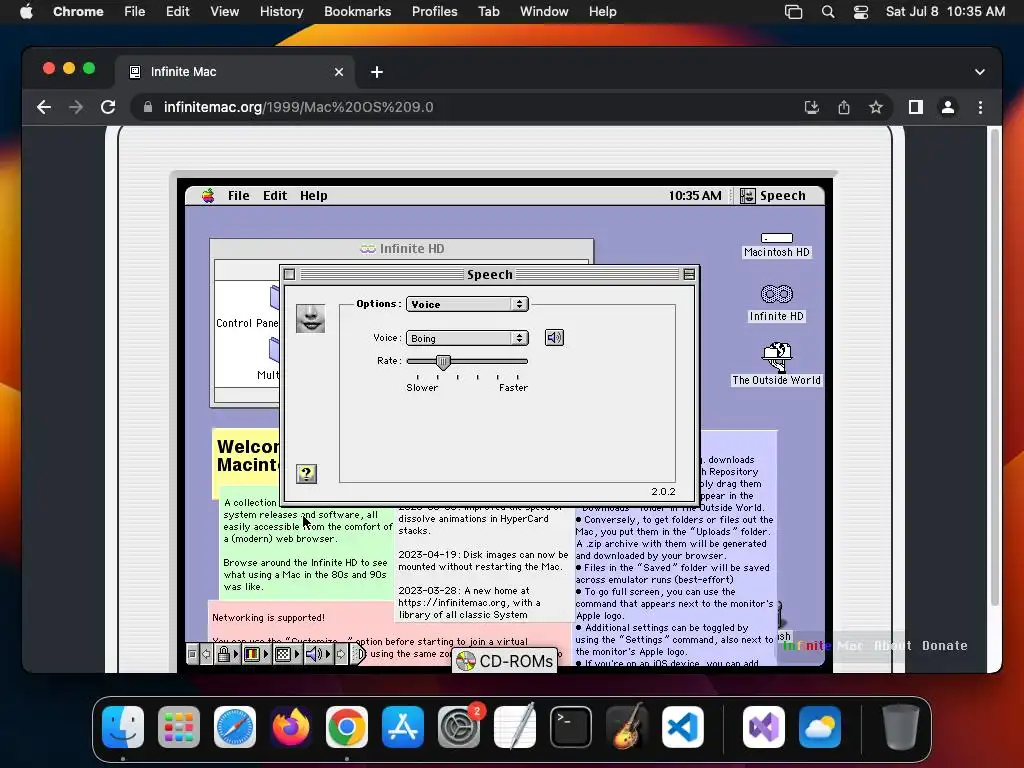Open Chrome's three-dot menu

(980, 107)
